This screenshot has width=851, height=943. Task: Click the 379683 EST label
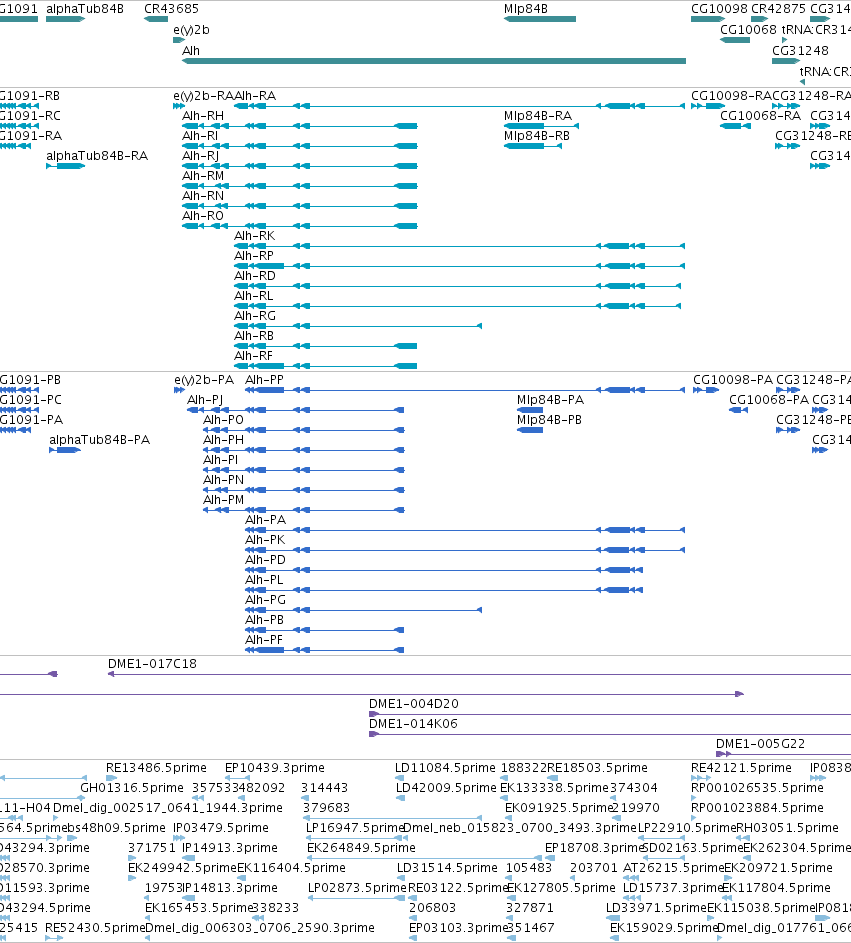click(x=325, y=807)
